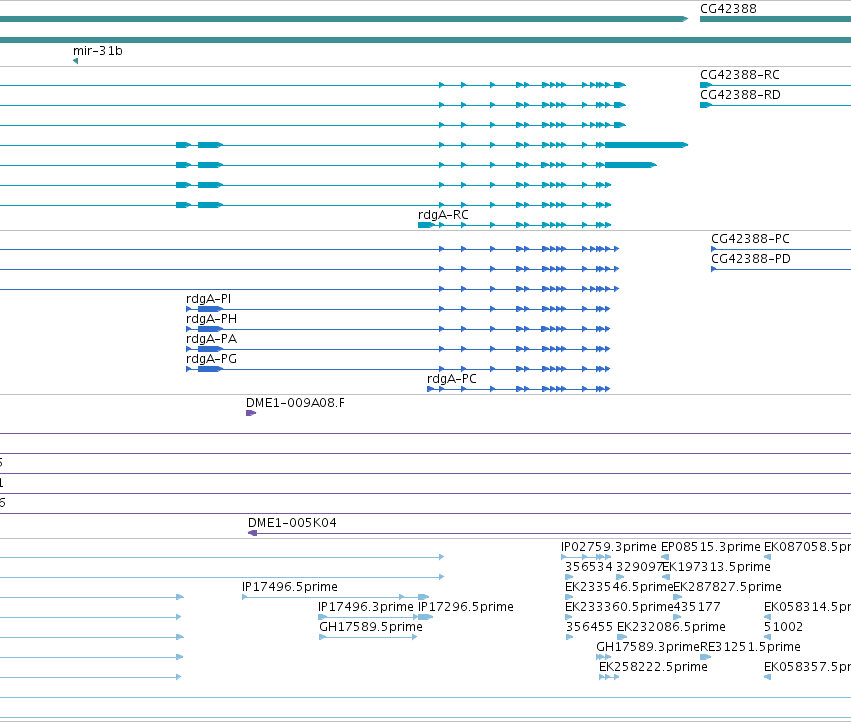The image size is (851, 722).
Task: Click the EK258222.5prime label
Action: (x=653, y=667)
